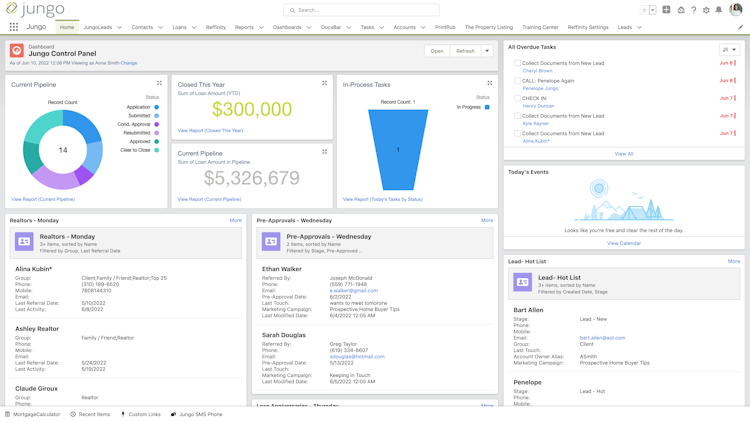Image resolution: width=750 pixels, height=422 pixels.
Task: Open the favorites list dropdown arrow
Action: click(x=653, y=10)
